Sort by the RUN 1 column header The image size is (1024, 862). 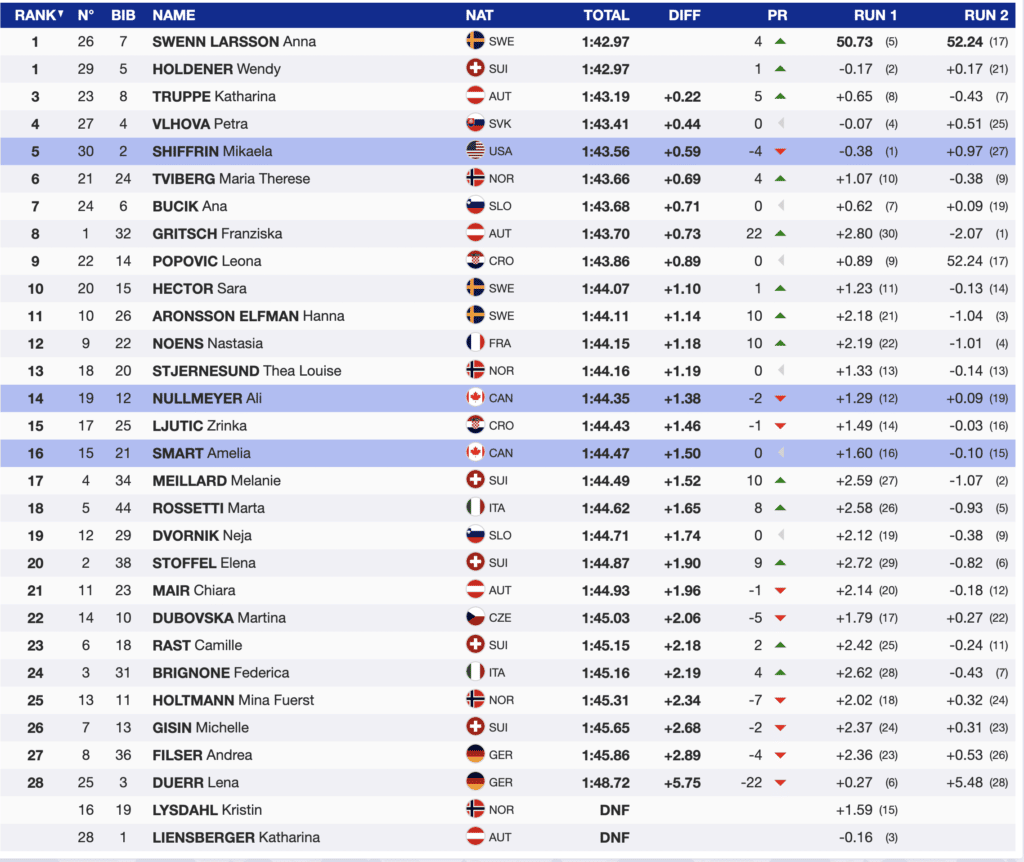875,15
